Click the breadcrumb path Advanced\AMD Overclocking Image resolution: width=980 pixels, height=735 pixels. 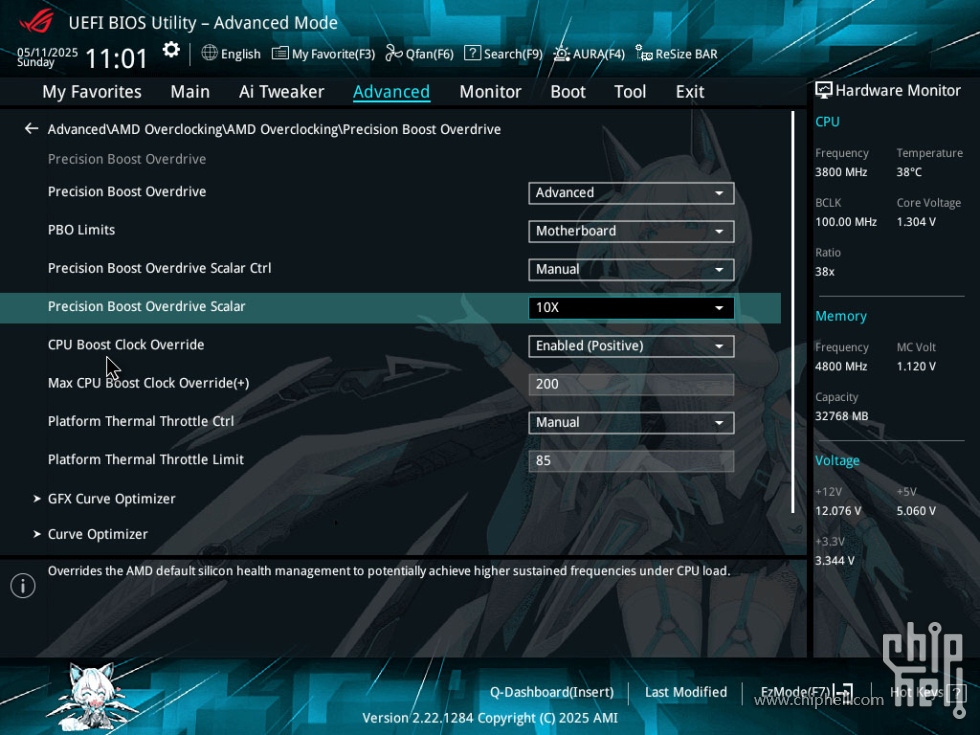[274, 129]
